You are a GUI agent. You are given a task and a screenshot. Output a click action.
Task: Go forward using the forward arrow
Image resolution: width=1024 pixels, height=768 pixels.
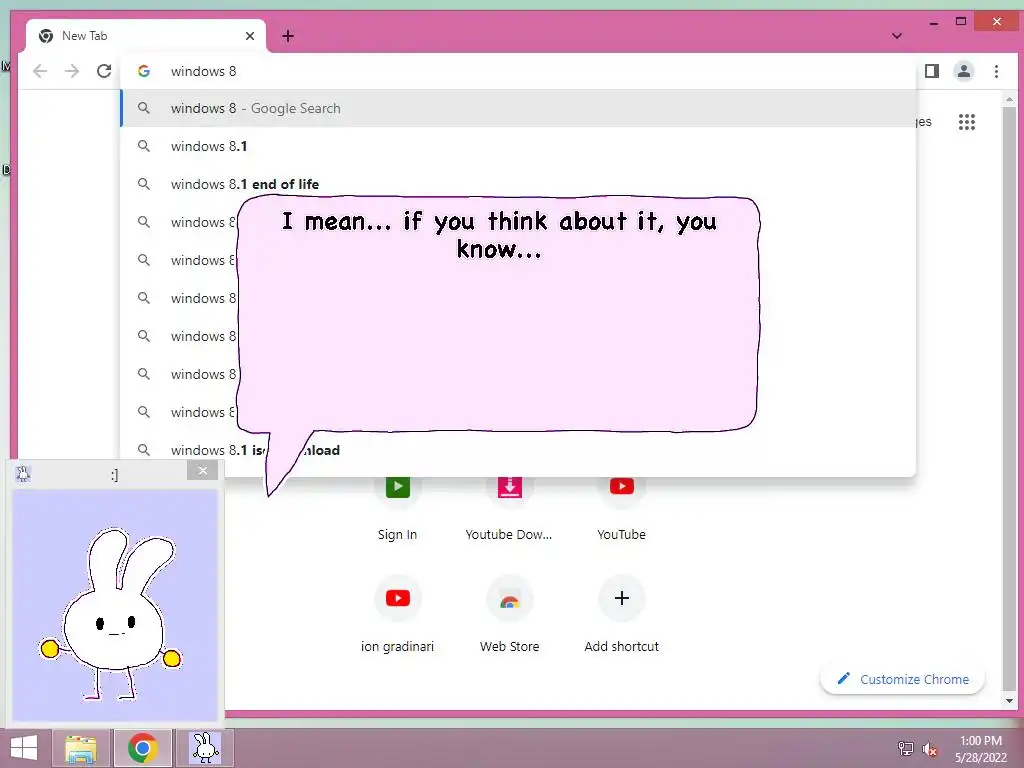click(x=72, y=71)
